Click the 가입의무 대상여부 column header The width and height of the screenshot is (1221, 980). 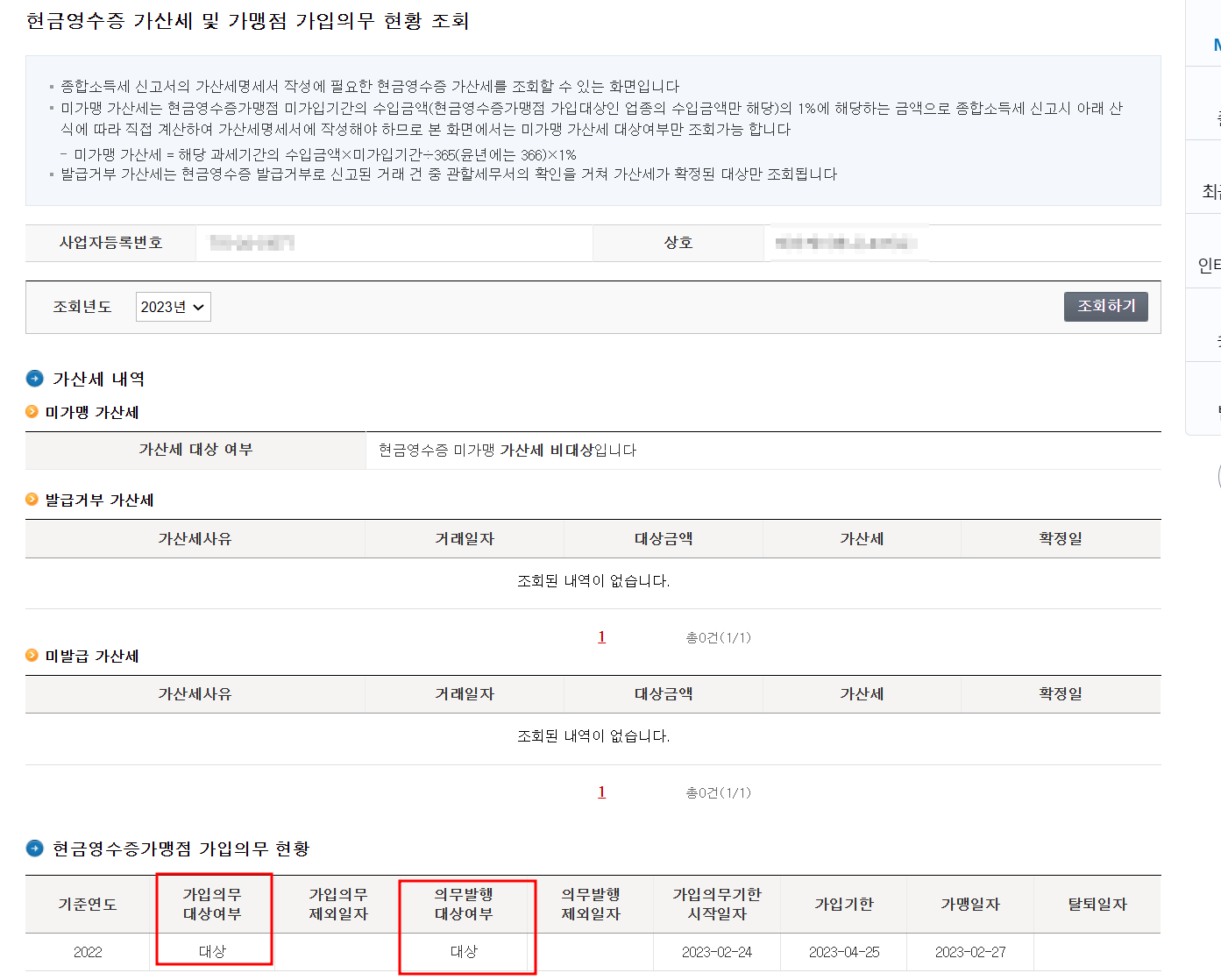coord(212,905)
